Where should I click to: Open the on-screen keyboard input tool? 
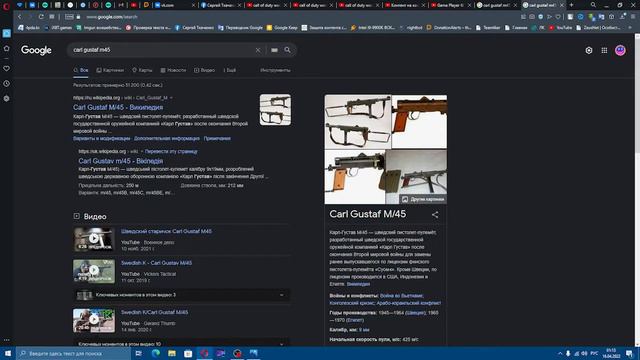(x=274, y=50)
